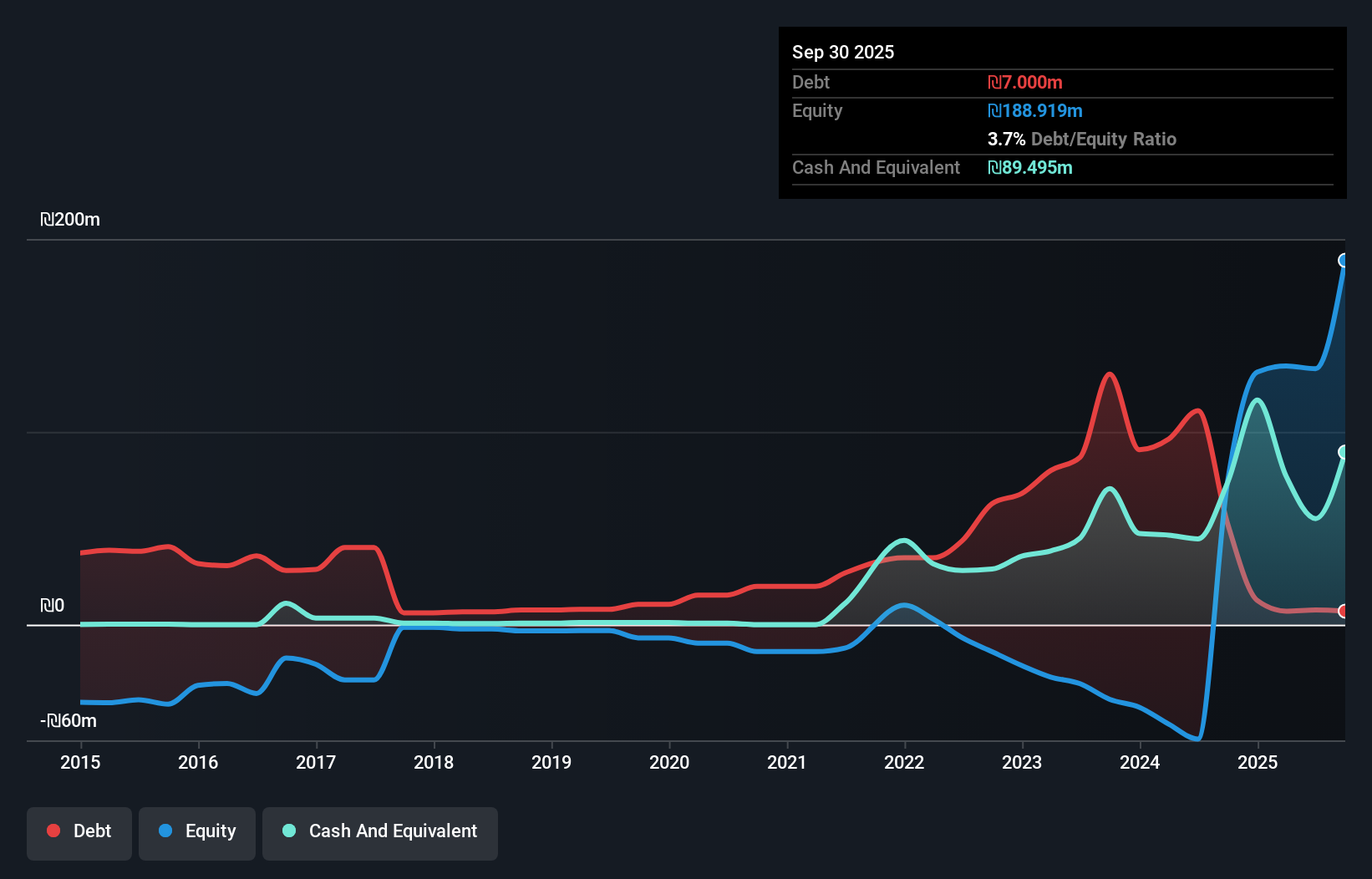Toggle visibility of the Debt series
This screenshot has width=1372, height=879.
(x=79, y=831)
